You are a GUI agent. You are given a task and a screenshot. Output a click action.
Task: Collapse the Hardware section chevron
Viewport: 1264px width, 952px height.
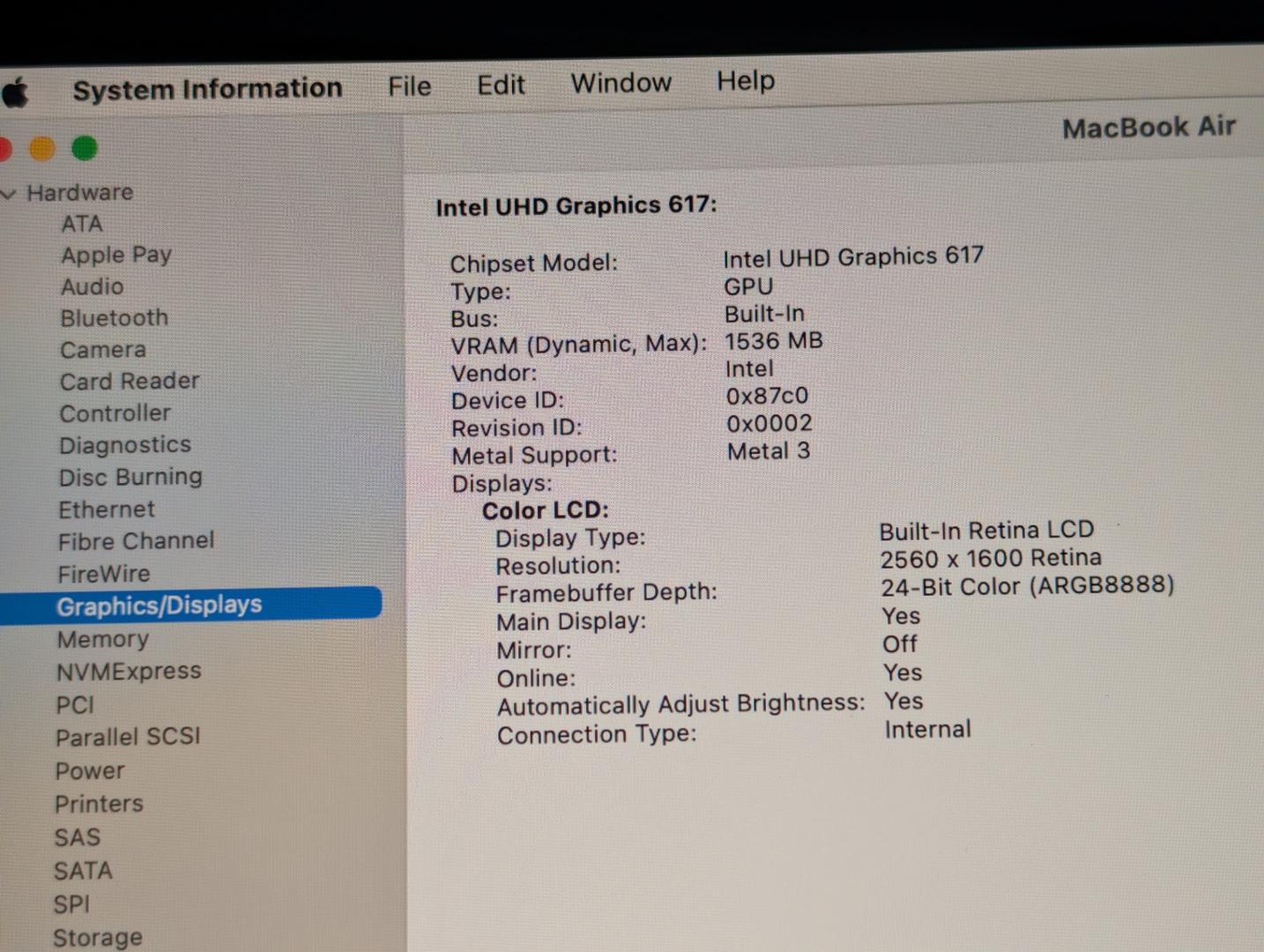pyautogui.click(x=9, y=194)
